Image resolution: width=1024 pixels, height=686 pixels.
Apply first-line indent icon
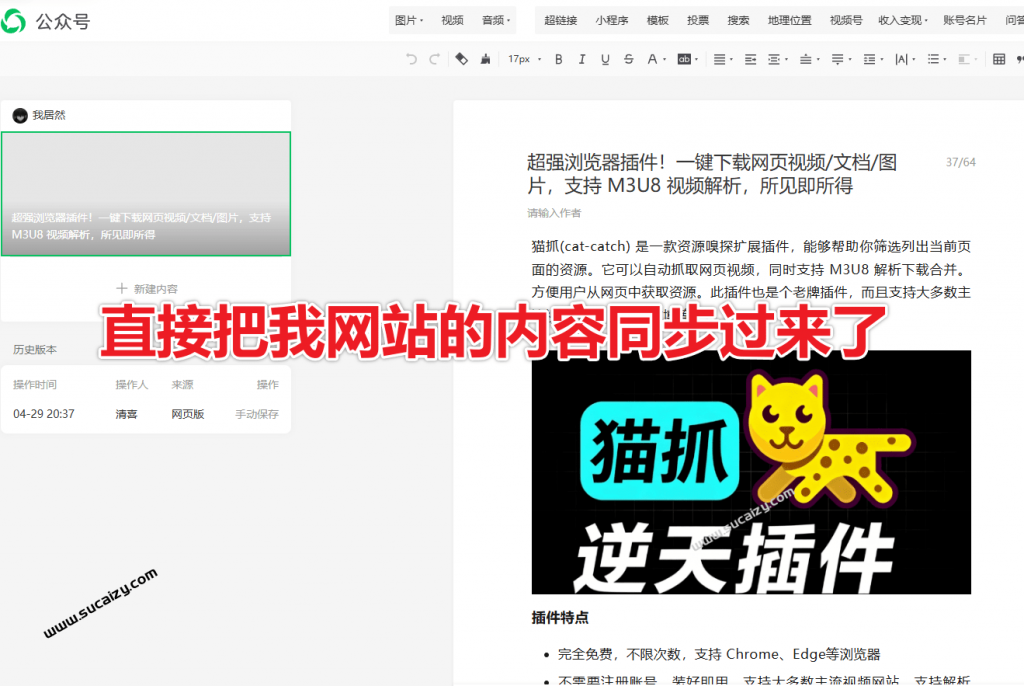click(750, 59)
